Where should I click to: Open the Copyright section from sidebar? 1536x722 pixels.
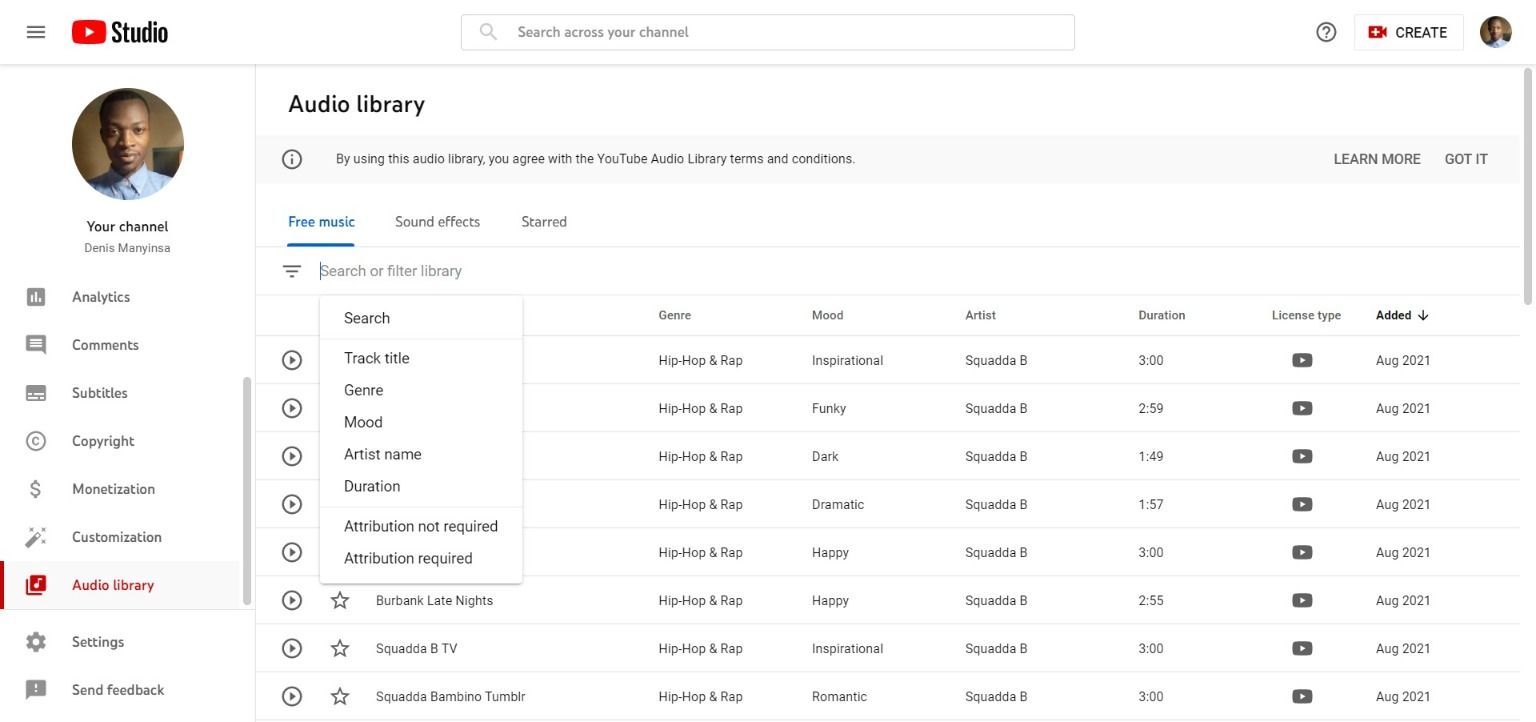[x=103, y=440]
